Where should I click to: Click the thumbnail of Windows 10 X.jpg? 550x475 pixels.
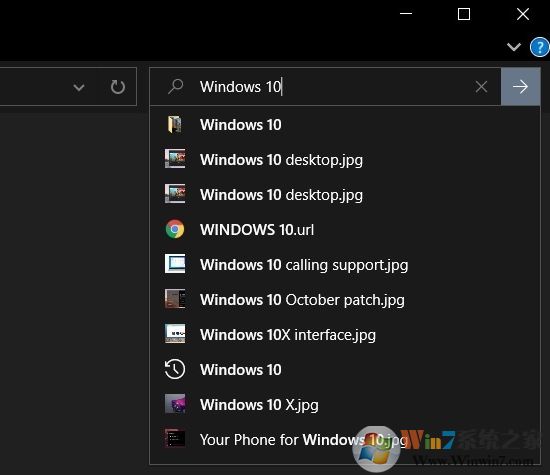coord(175,404)
